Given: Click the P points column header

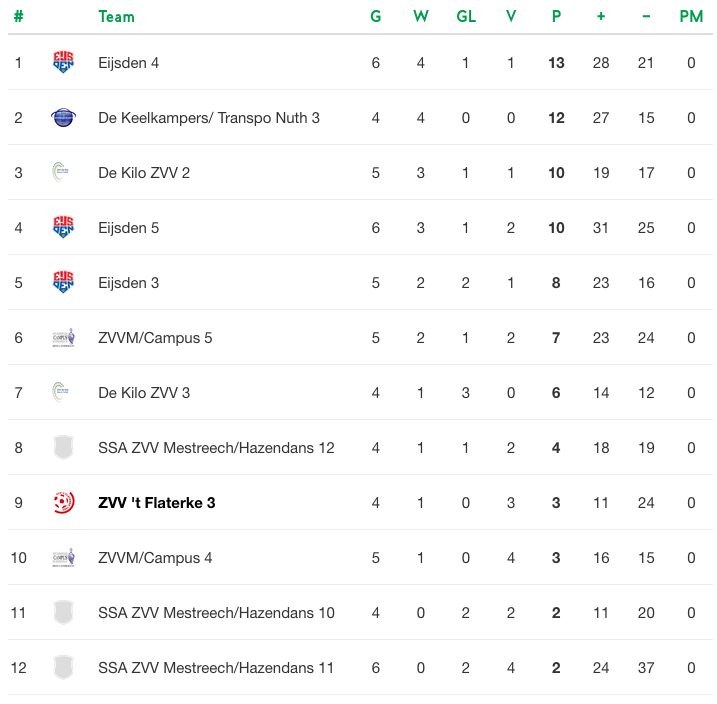Looking at the screenshot, I should (x=556, y=16).
